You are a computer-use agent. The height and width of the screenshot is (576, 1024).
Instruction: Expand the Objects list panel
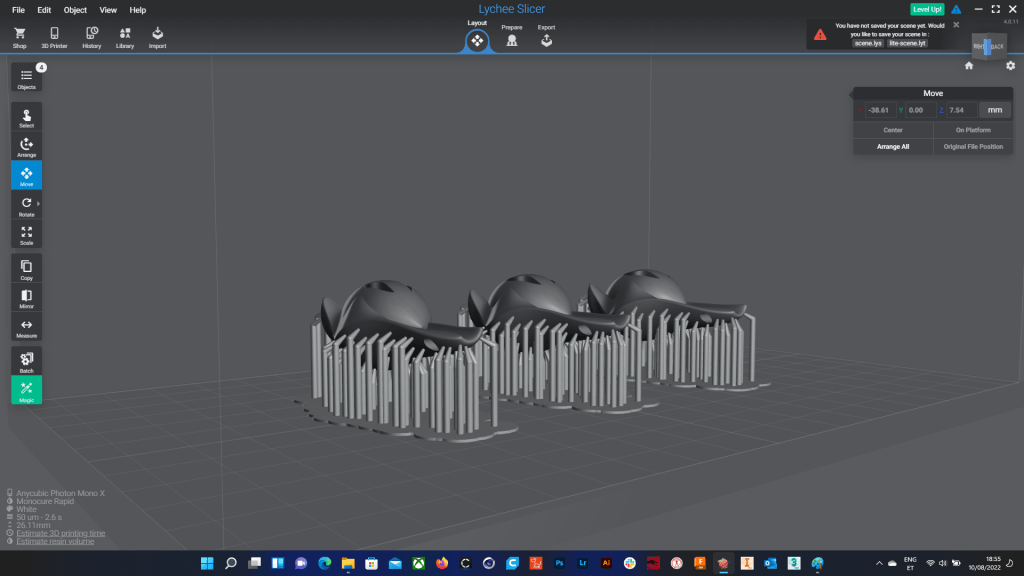26,78
